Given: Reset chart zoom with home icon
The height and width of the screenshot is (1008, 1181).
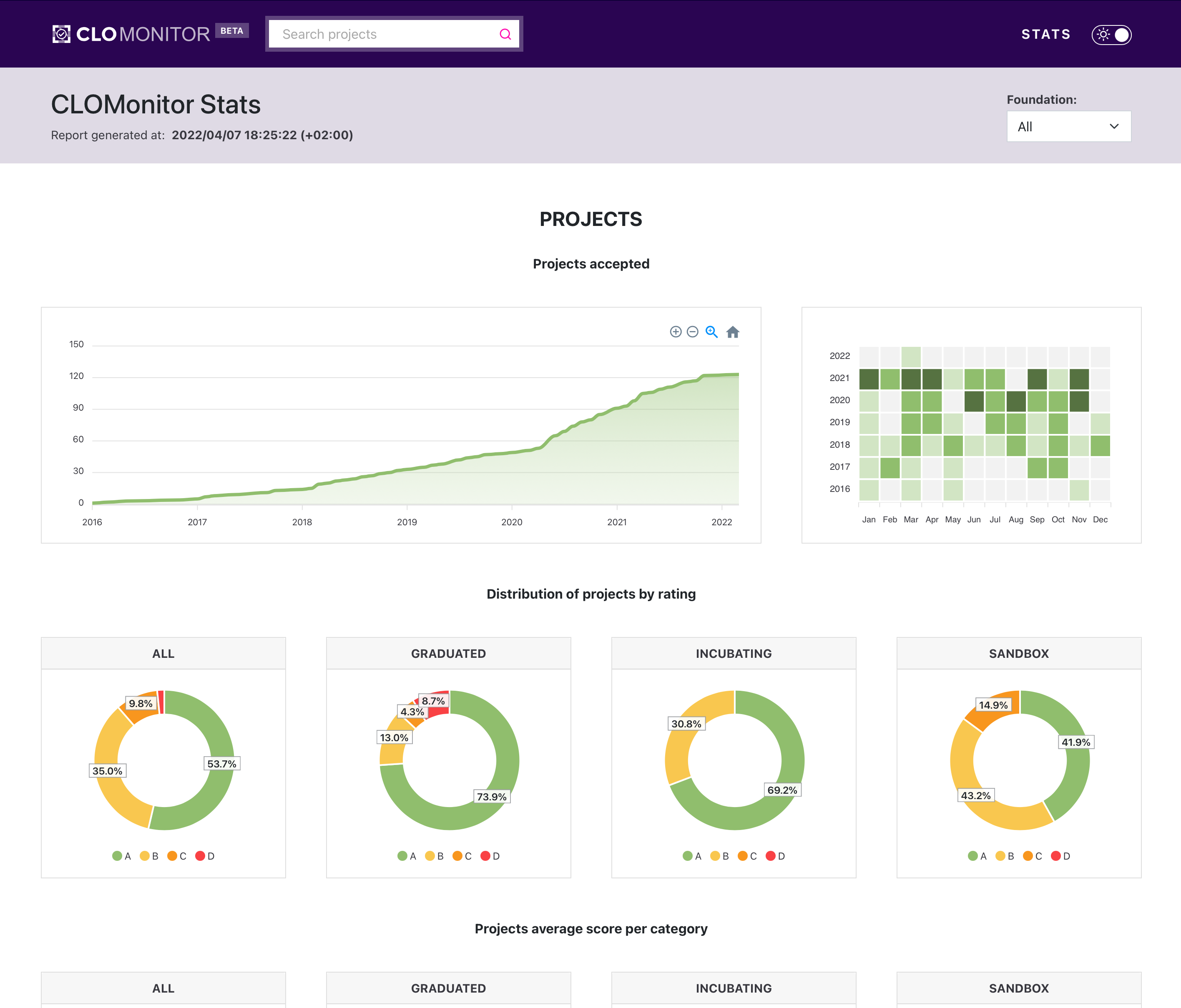Looking at the screenshot, I should pyautogui.click(x=732, y=332).
